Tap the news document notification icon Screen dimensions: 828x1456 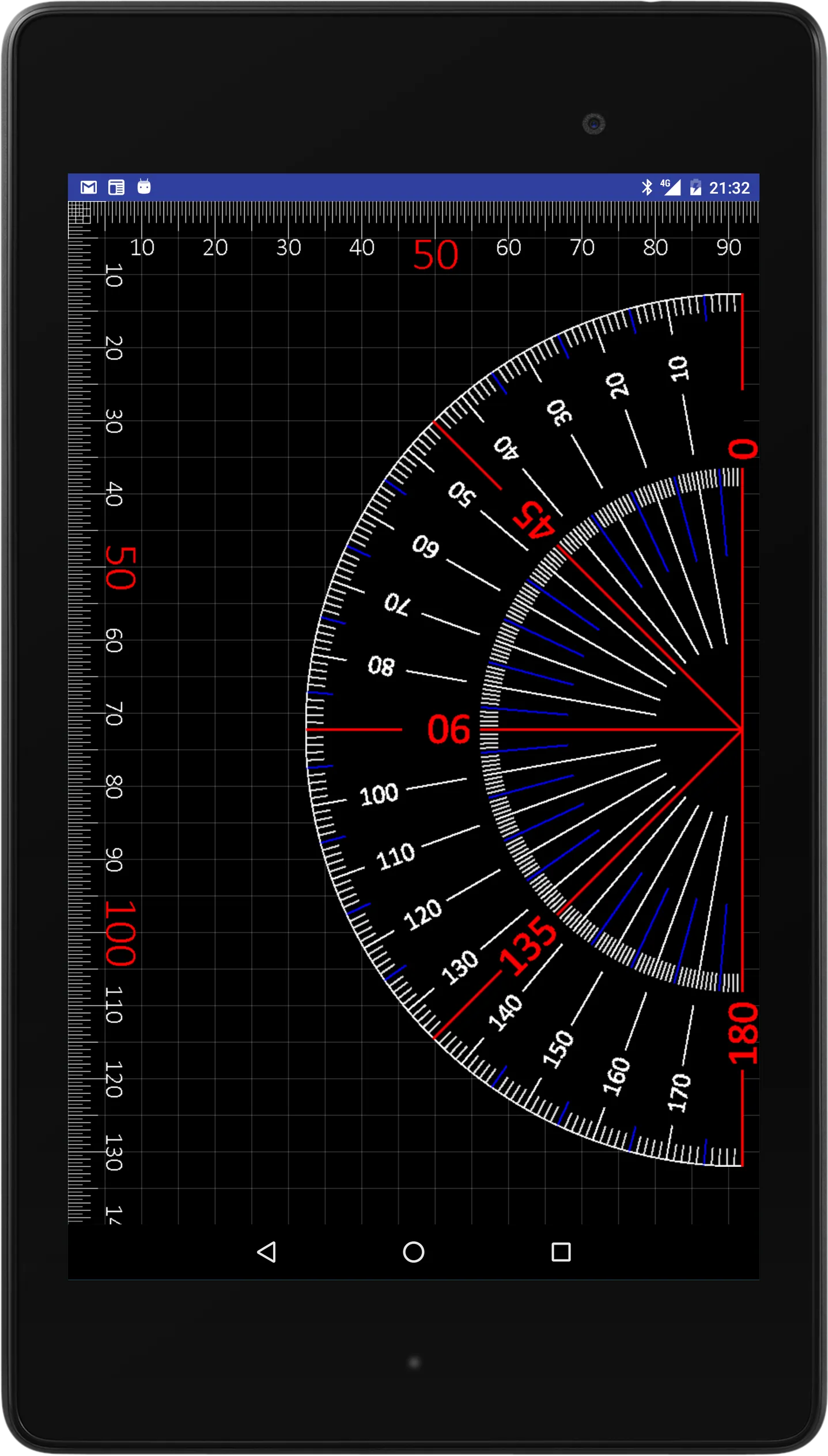(116, 187)
